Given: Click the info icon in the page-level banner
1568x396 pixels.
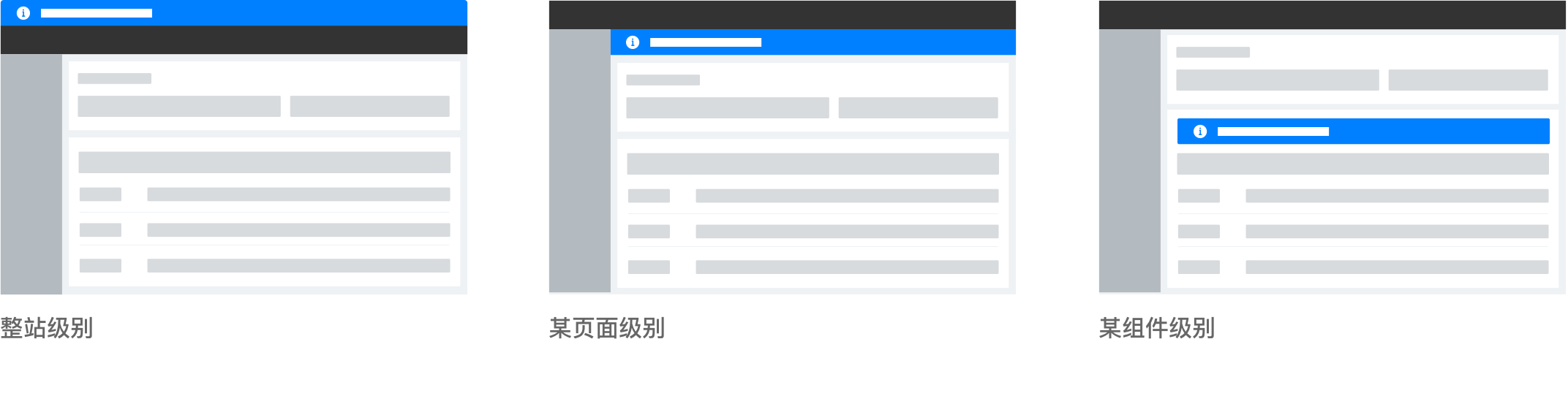Looking at the screenshot, I should pos(633,42).
